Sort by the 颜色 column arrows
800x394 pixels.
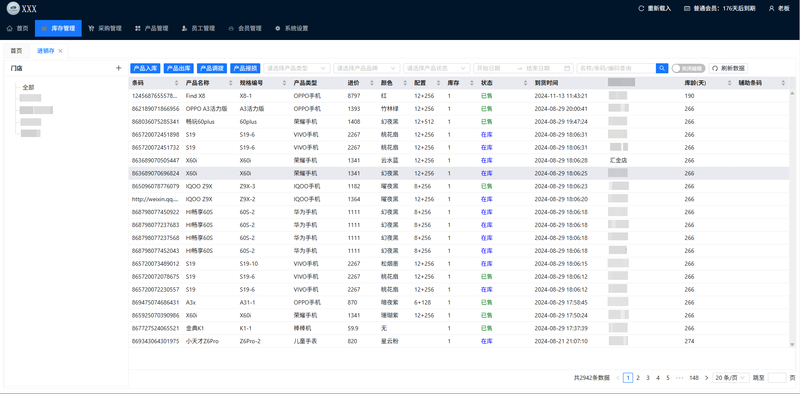pos(405,83)
